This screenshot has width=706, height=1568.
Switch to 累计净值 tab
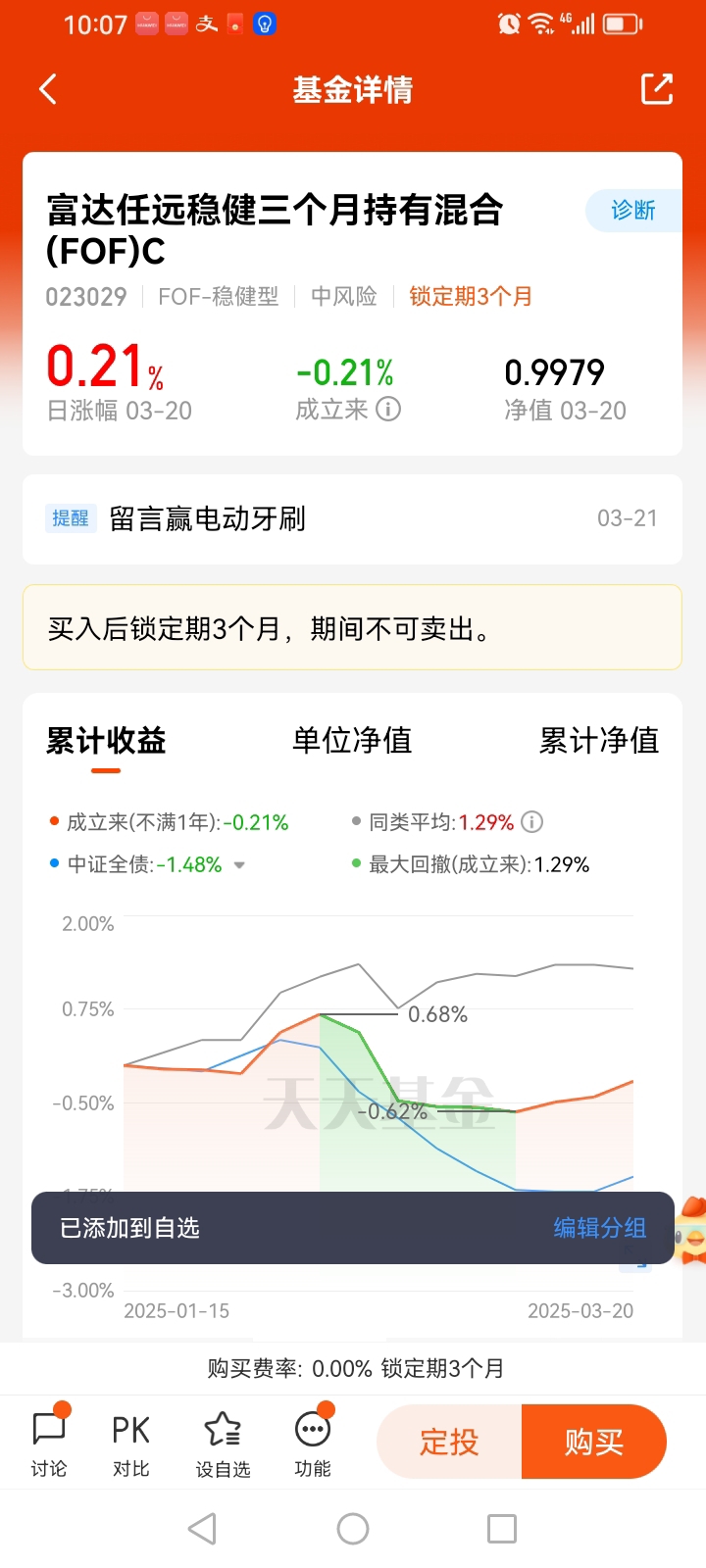tap(599, 740)
